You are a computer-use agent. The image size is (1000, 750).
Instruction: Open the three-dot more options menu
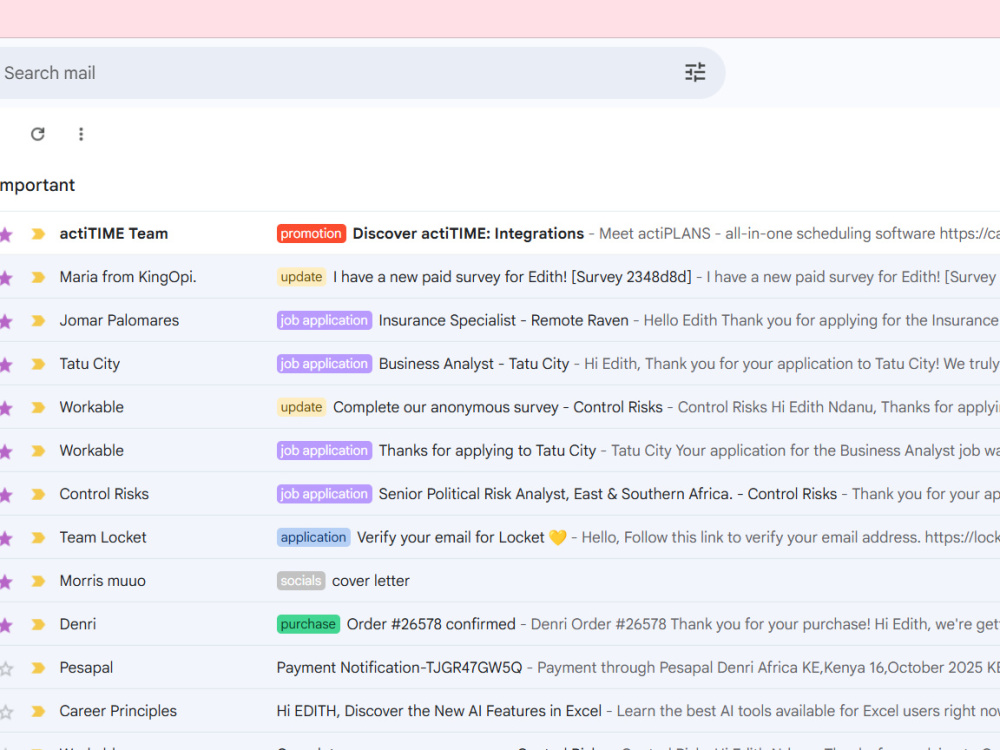point(80,134)
